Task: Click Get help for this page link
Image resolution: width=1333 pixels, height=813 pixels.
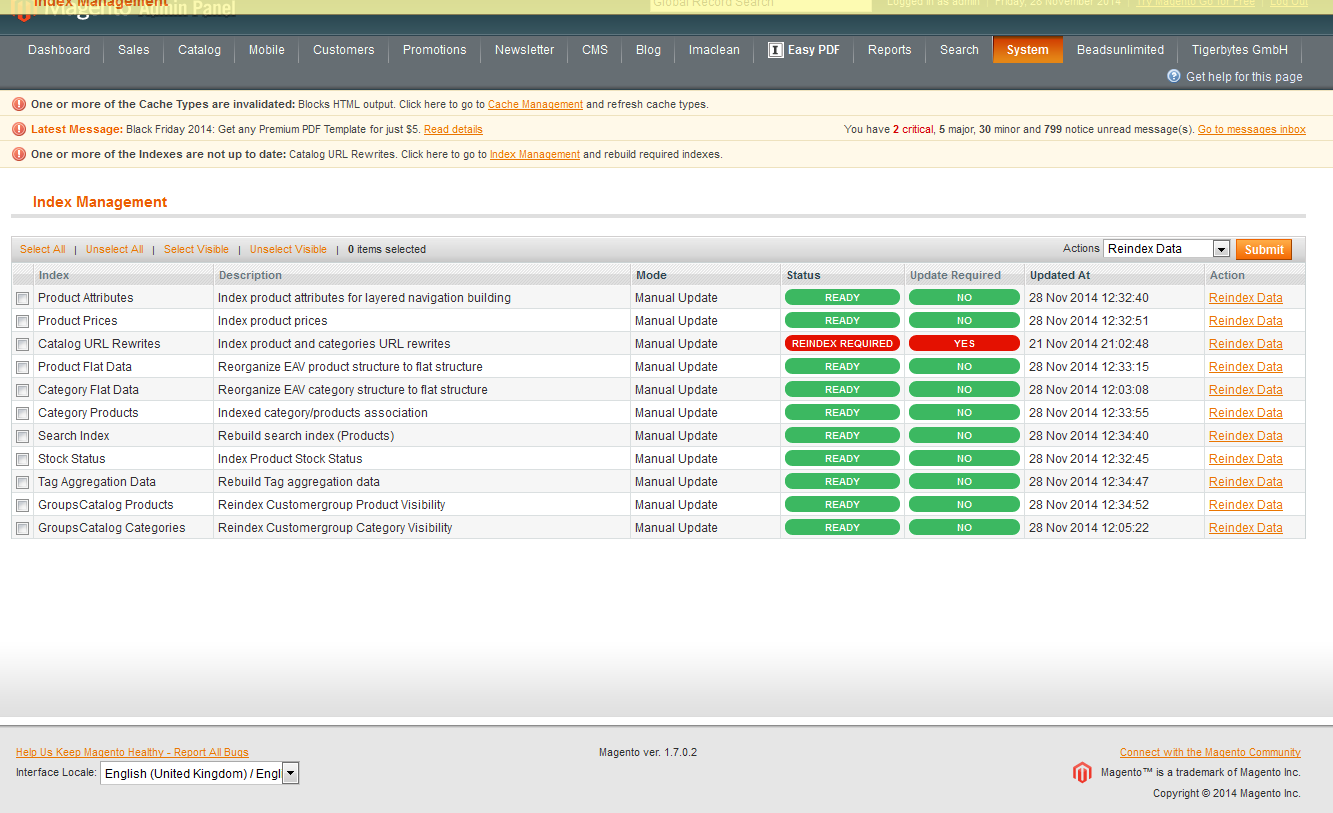Action: [1244, 77]
